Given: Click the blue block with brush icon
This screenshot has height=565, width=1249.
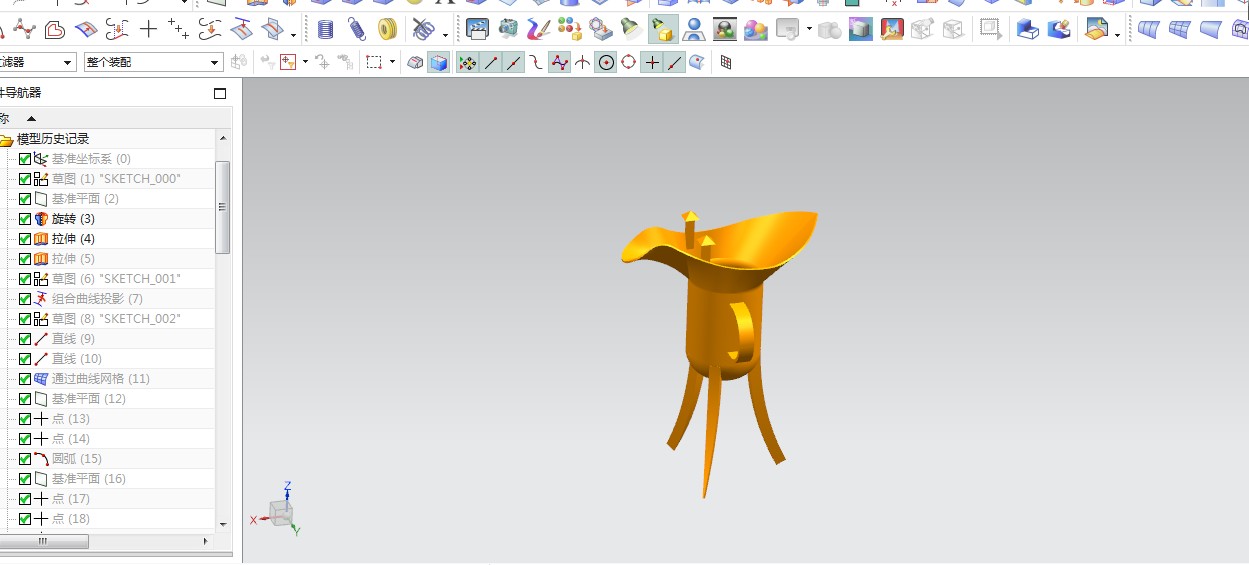Looking at the screenshot, I should click(x=1059, y=30).
